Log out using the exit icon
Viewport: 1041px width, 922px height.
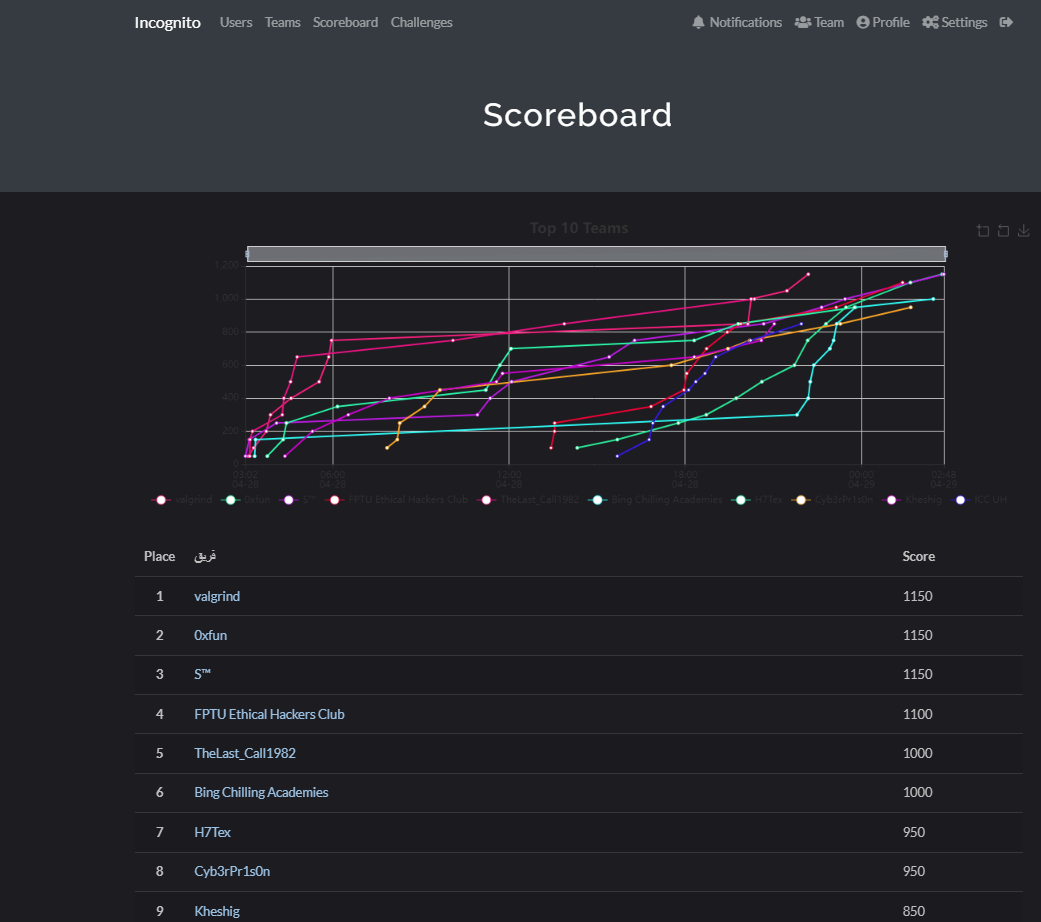[x=1006, y=22]
